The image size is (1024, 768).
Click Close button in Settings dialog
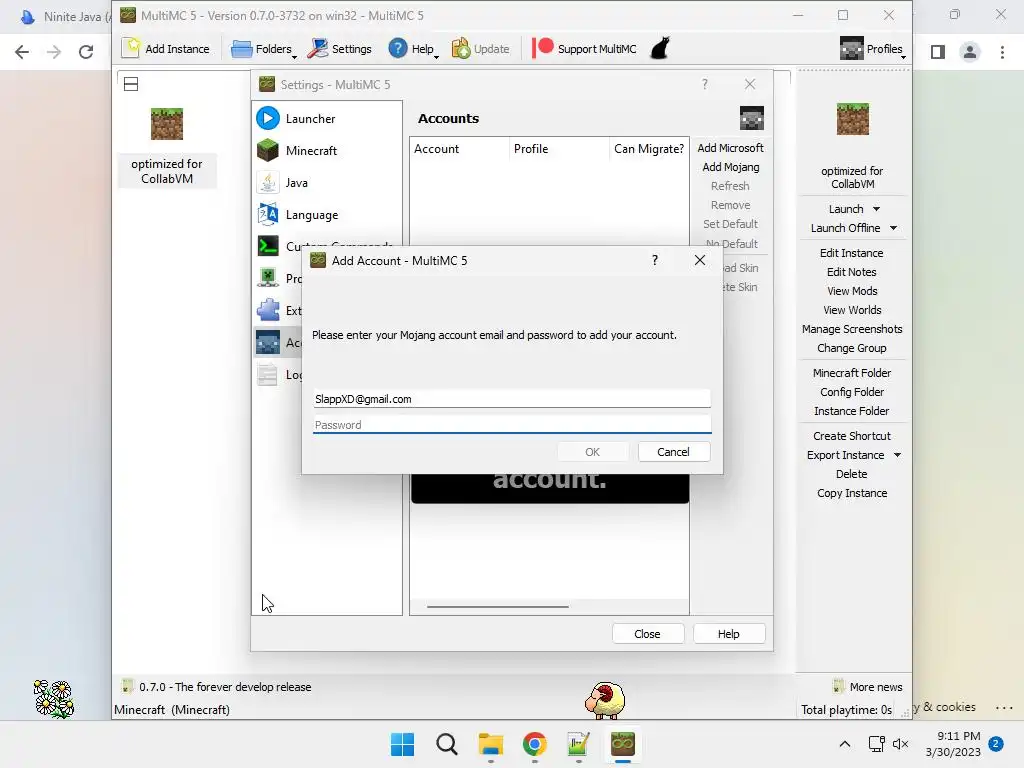pos(647,634)
